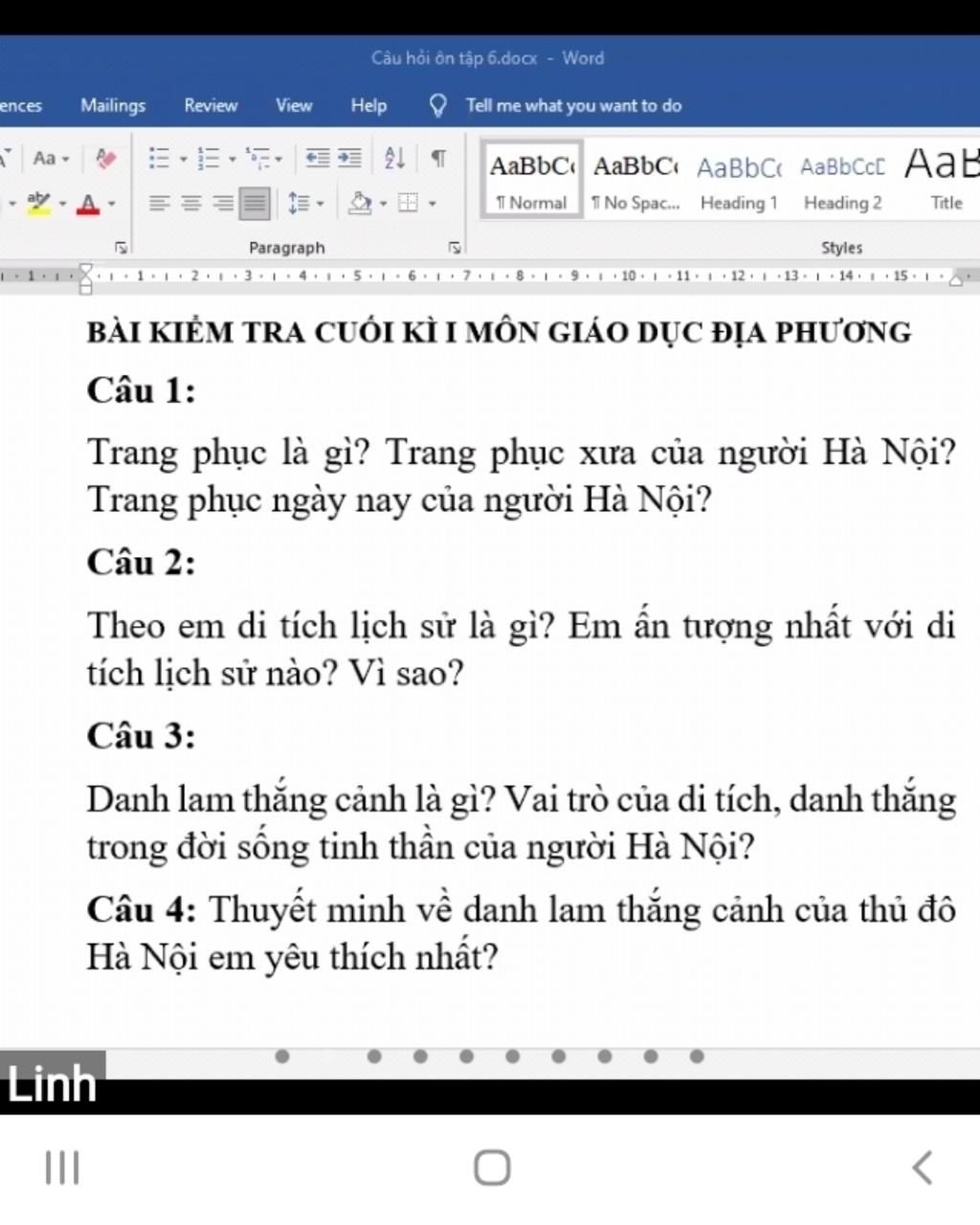980x1225 pixels.
Task: Click the Linh participant name label
Action: [52, 1083]
